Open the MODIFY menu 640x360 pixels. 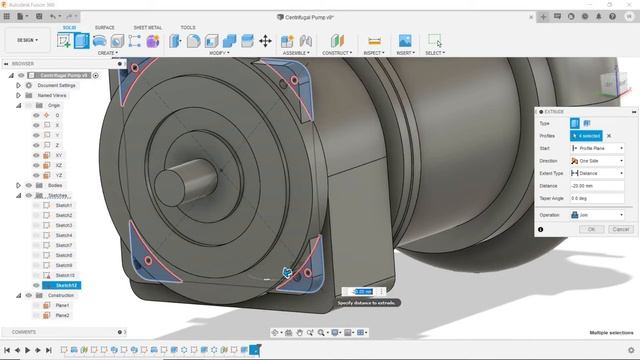click(219, 53)
